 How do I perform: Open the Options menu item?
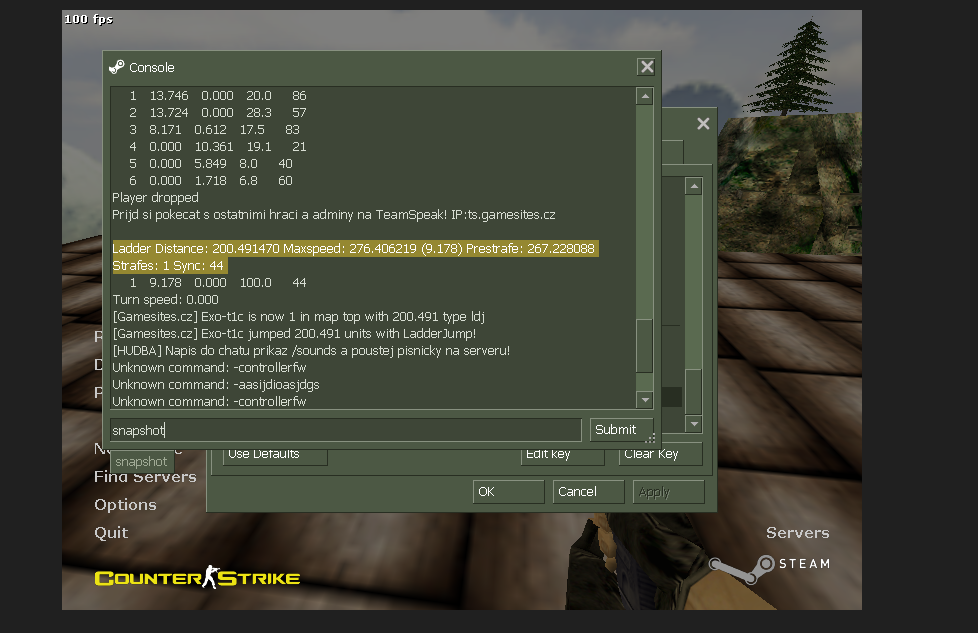coord(125,505)
